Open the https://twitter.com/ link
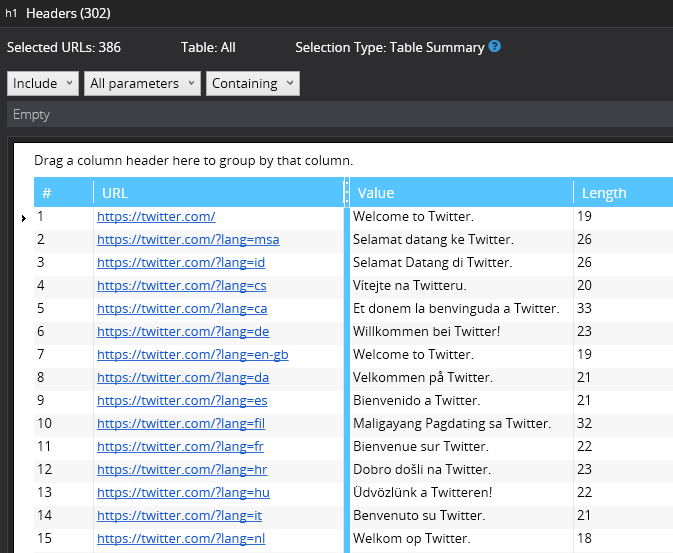 156,216
